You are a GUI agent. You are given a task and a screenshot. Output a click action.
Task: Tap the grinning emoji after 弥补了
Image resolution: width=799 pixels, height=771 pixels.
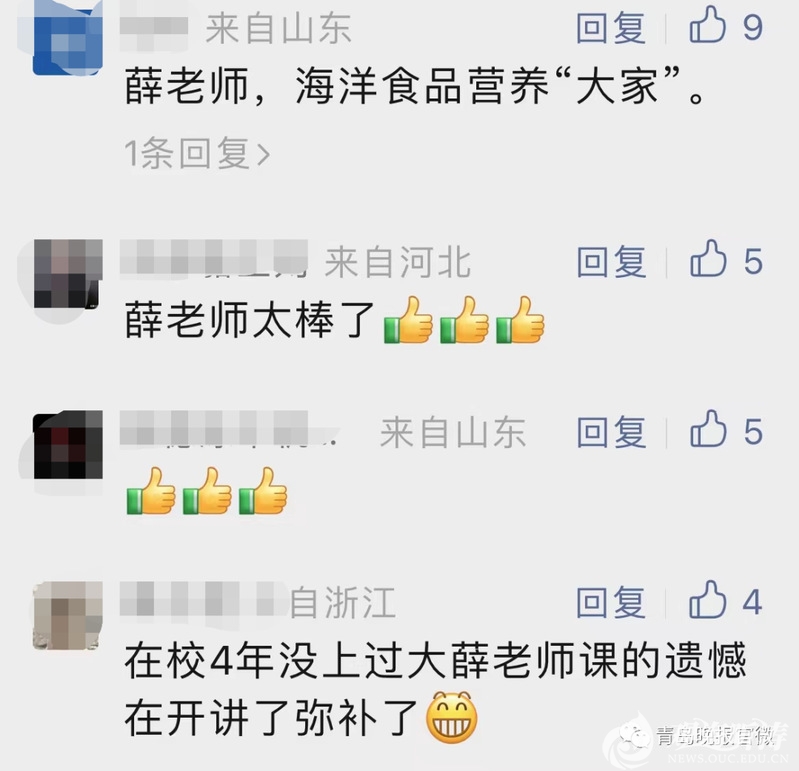[451, 717]
